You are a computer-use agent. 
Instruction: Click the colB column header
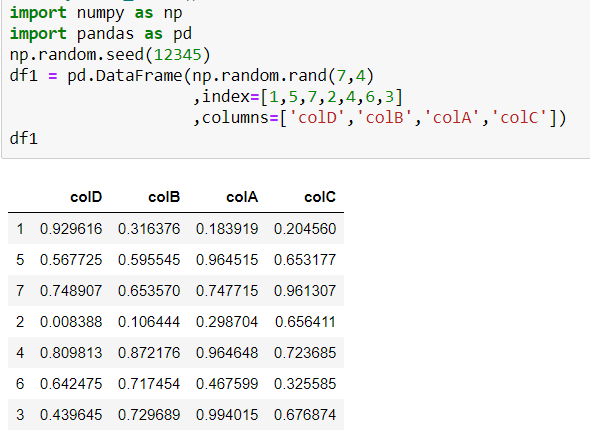tap(164, 197)
